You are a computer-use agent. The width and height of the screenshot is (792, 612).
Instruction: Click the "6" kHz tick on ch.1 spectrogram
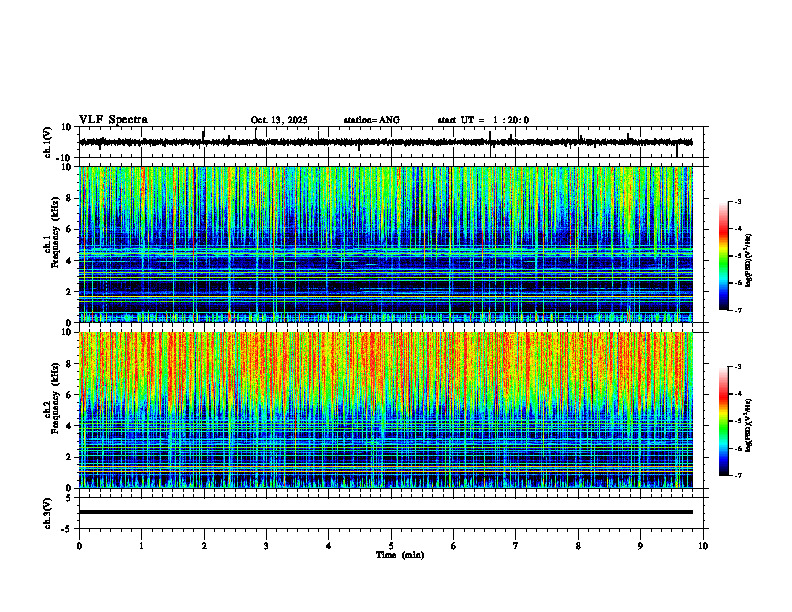(69, 229)
